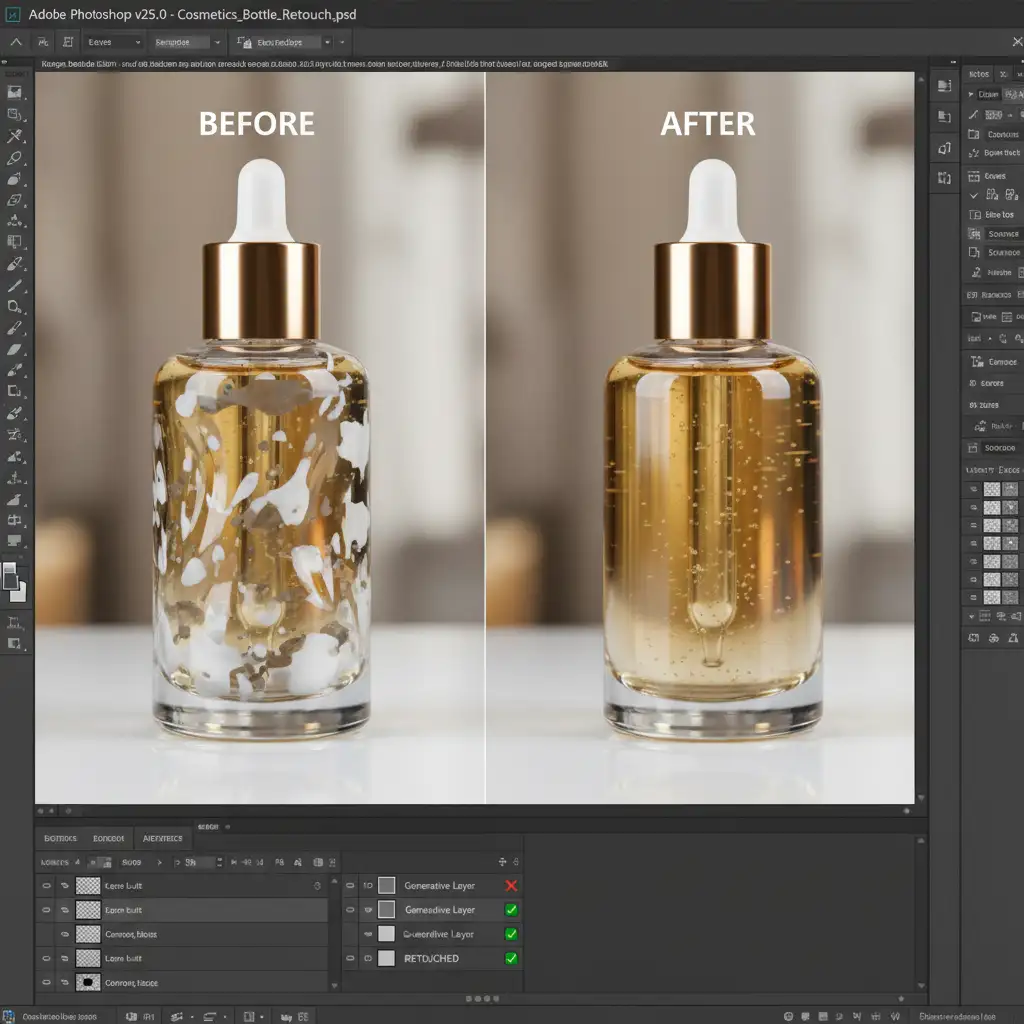
Task: Uncheck the green checkbox on RETOUCHED layer
Action: [511, 958]
